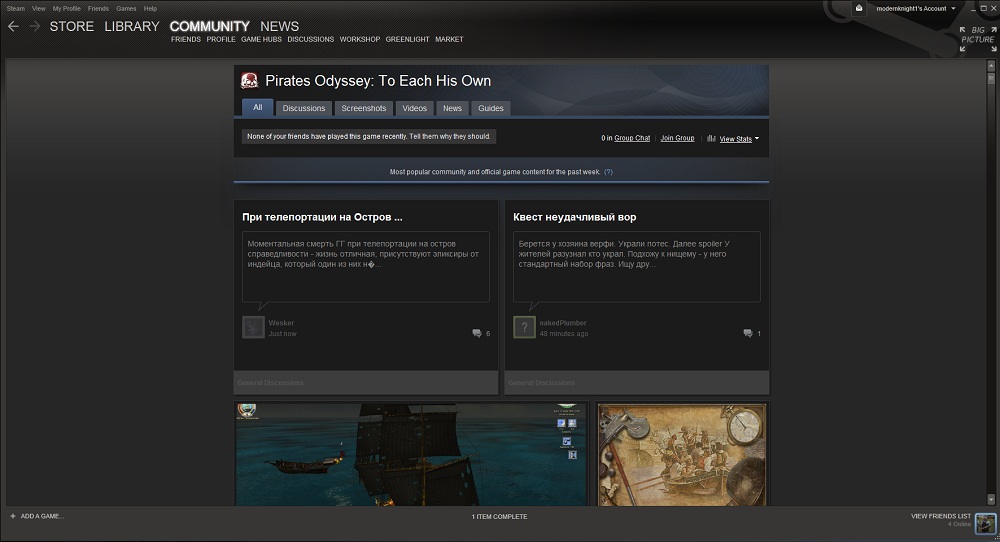Click Wesker's avatar on first discussion

tap(253, 327)
